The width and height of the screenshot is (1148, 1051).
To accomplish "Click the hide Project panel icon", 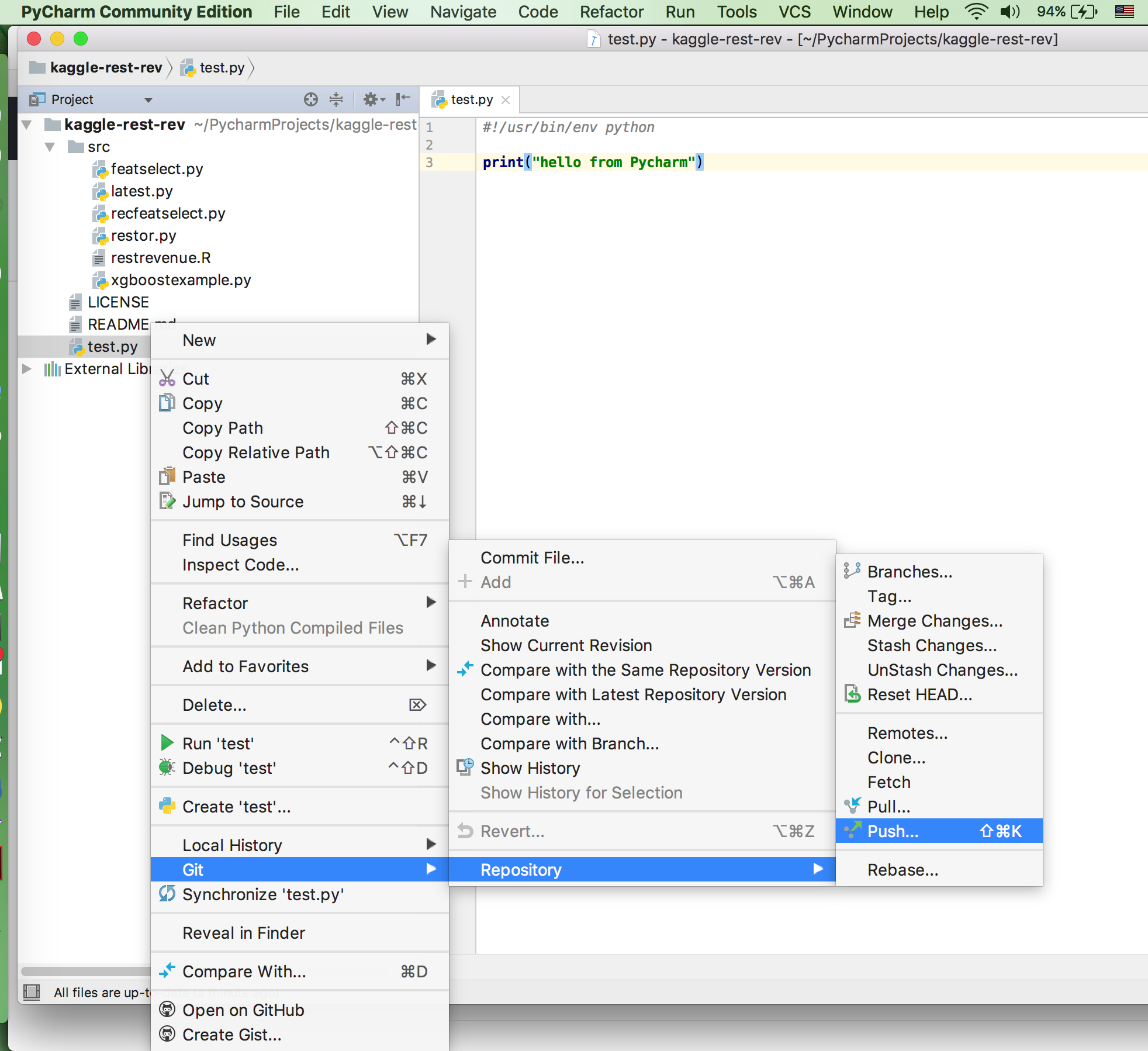I will click(x=403, y=99).
